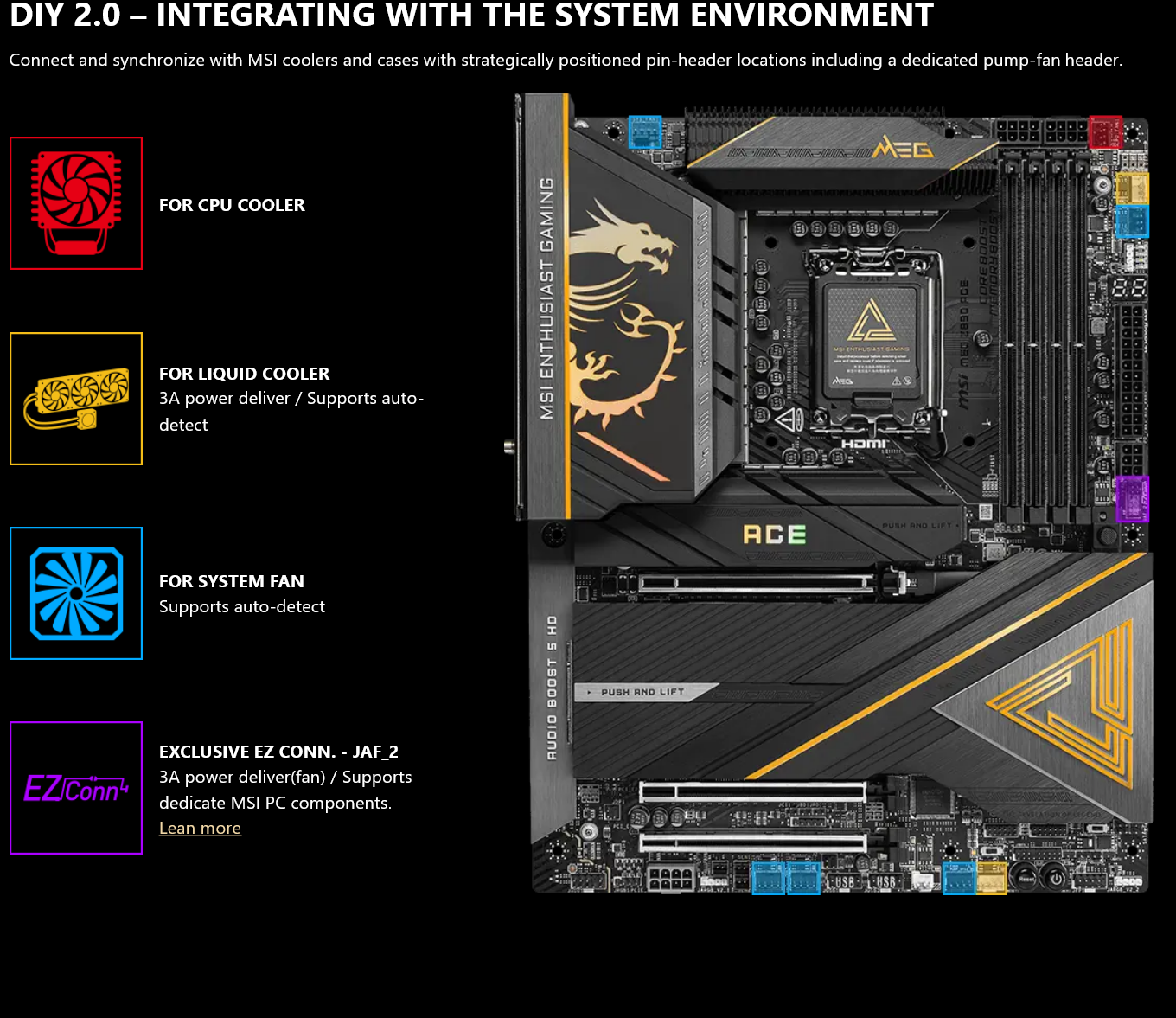Viewport: 1176px width, 1018px height.
Task: Click the blue system fan icon
Action: [76, 593]
